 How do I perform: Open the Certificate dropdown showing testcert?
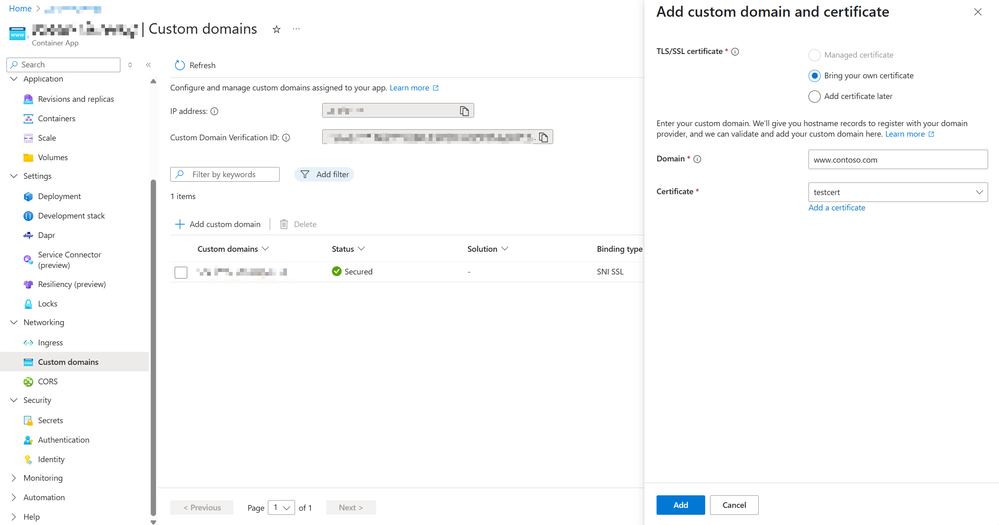[x=897, y=192]
